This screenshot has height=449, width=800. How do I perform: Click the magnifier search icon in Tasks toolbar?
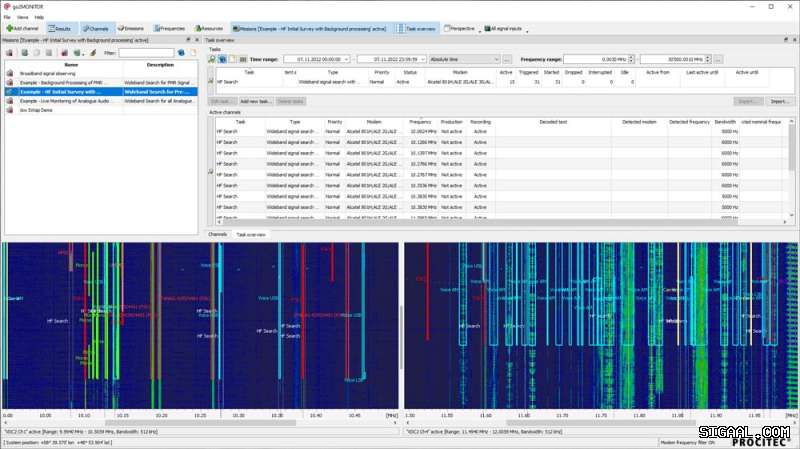coord(212,60)
